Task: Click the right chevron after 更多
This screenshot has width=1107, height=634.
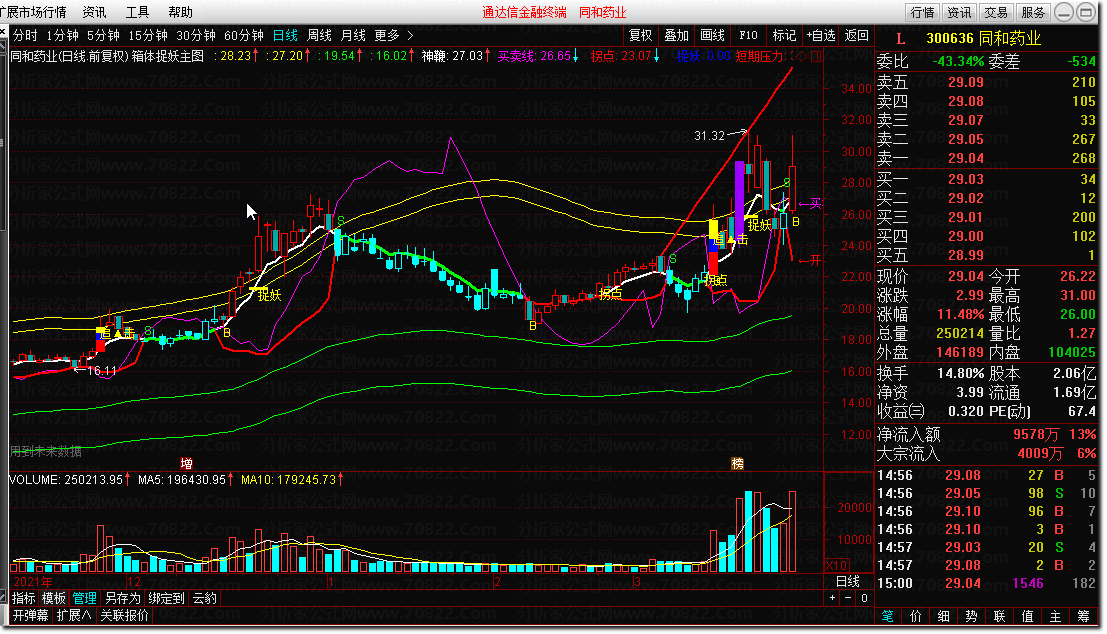Action: 410,35
